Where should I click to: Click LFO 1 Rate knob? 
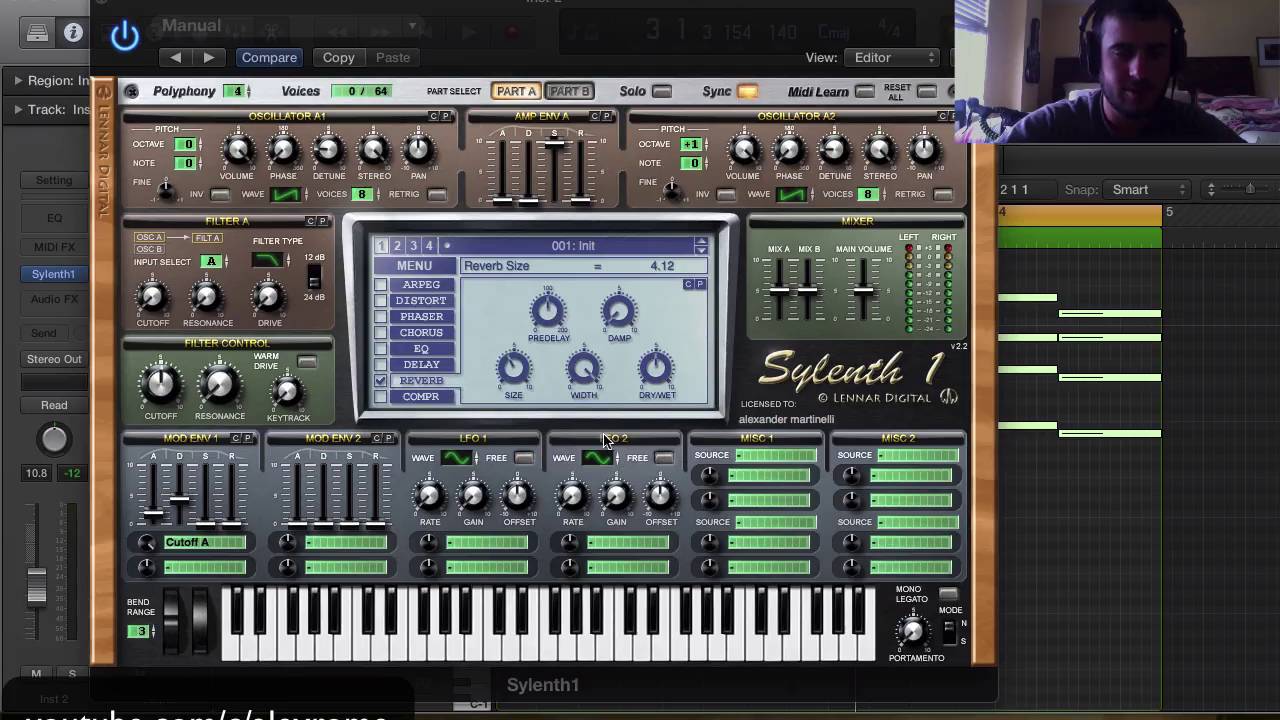(430, 496)
